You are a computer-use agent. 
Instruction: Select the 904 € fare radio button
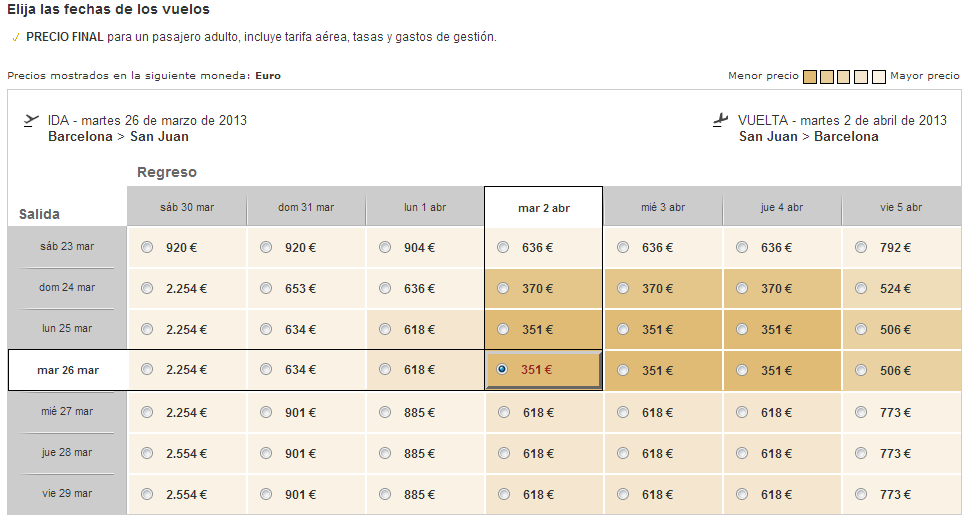click(385, 248)
